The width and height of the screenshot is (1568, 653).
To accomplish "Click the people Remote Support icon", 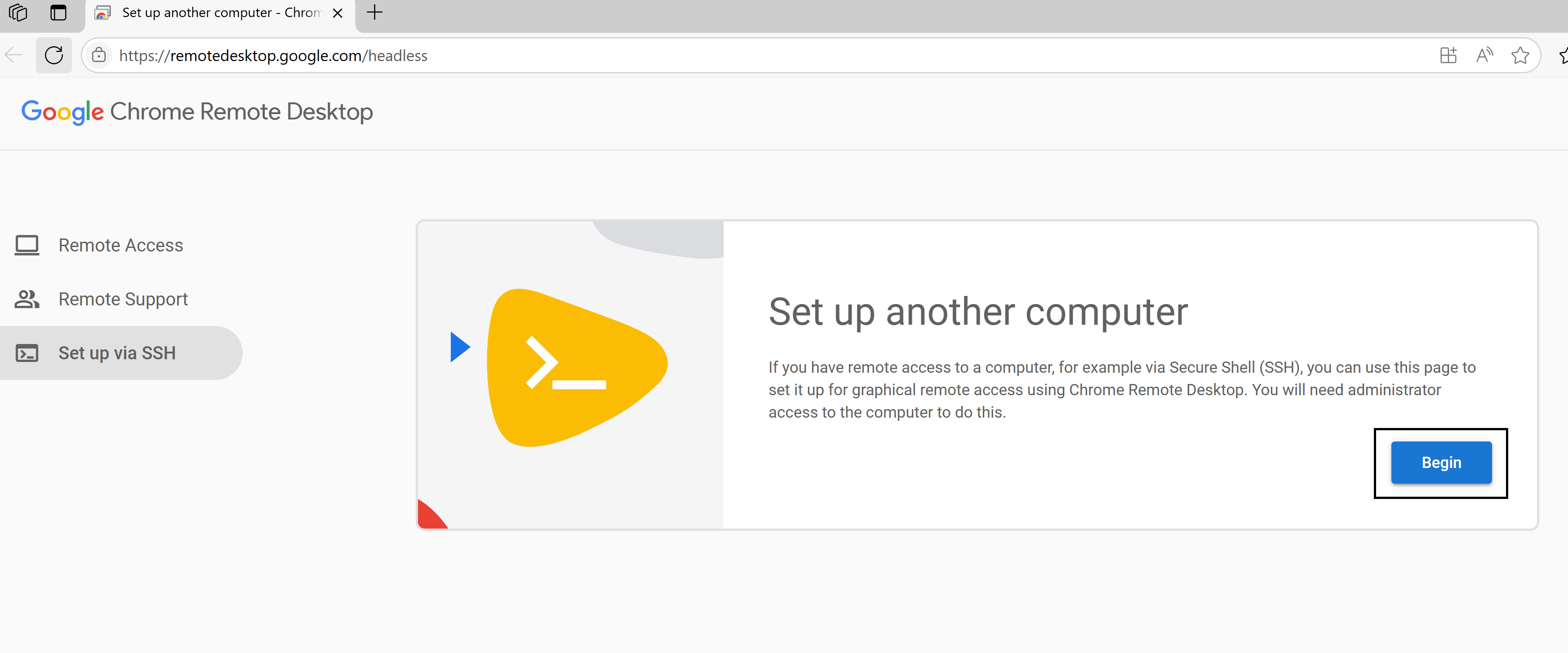I will pos(27,299).
